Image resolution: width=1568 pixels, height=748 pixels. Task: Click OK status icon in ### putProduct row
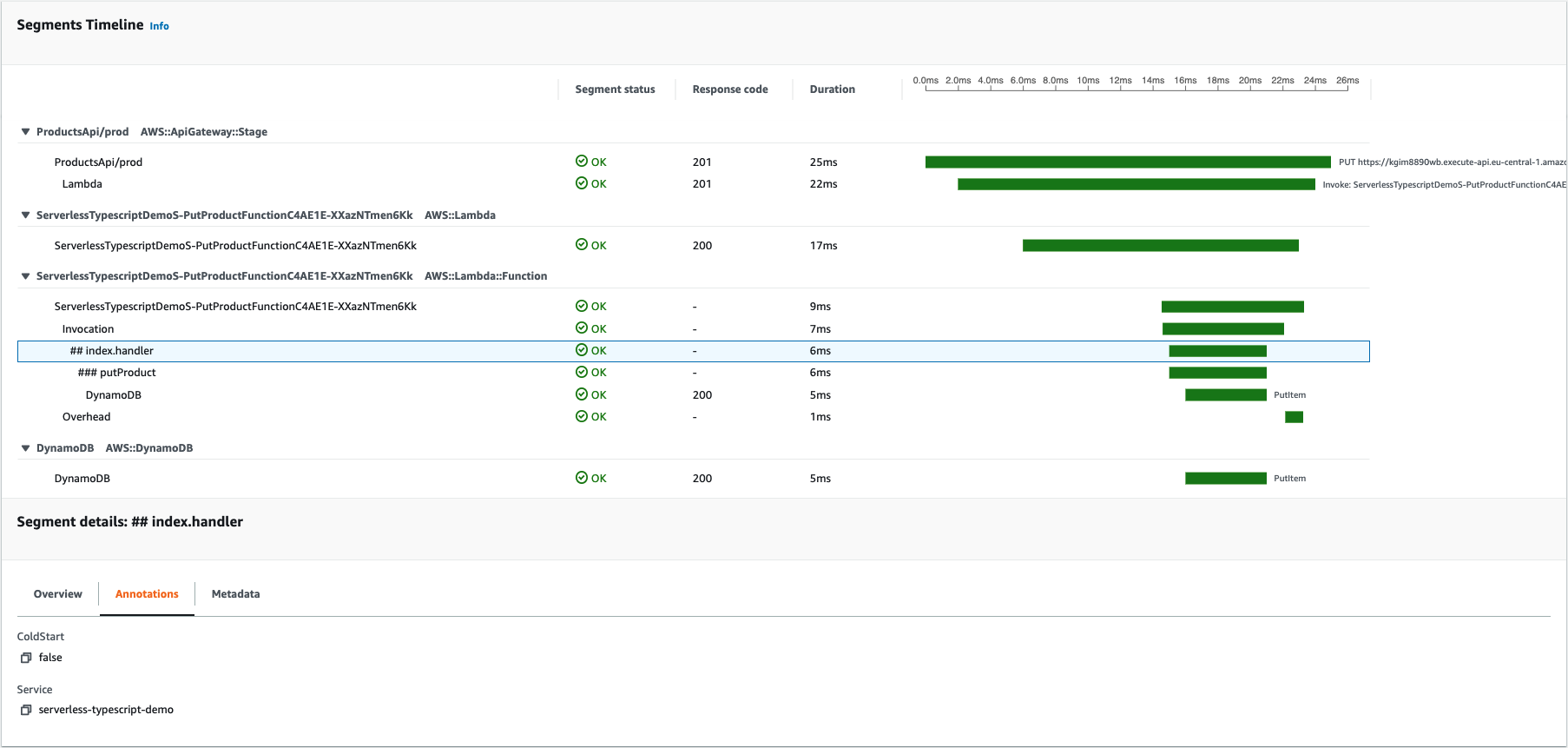[x=582, y=372]
